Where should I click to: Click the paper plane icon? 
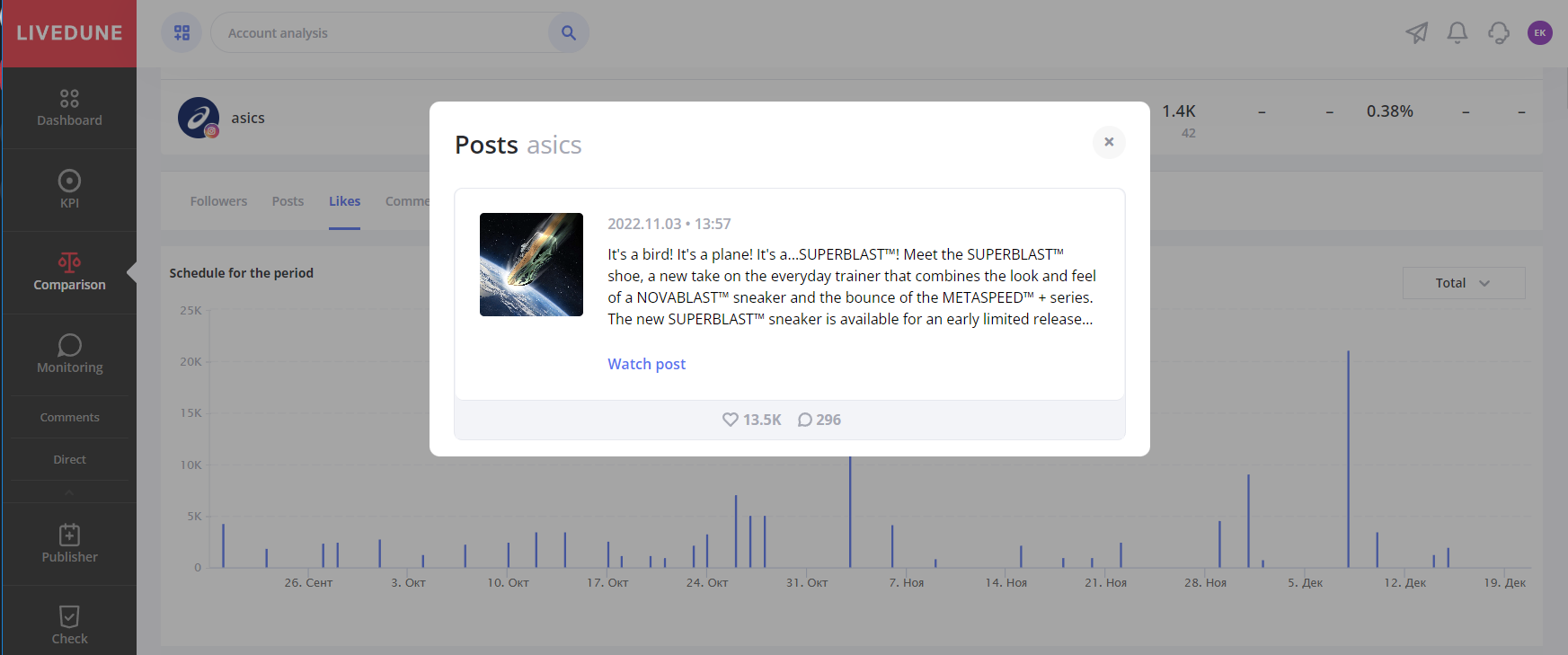pos(1416,33)
